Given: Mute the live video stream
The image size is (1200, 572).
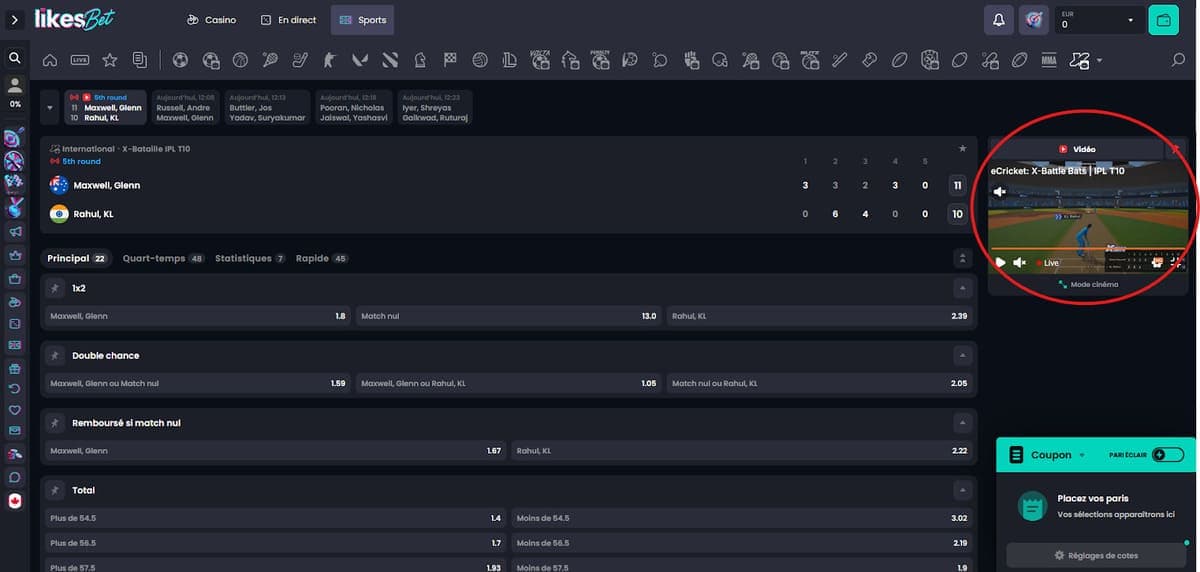Looking at the screenshot, I should tap(1019, 262).
